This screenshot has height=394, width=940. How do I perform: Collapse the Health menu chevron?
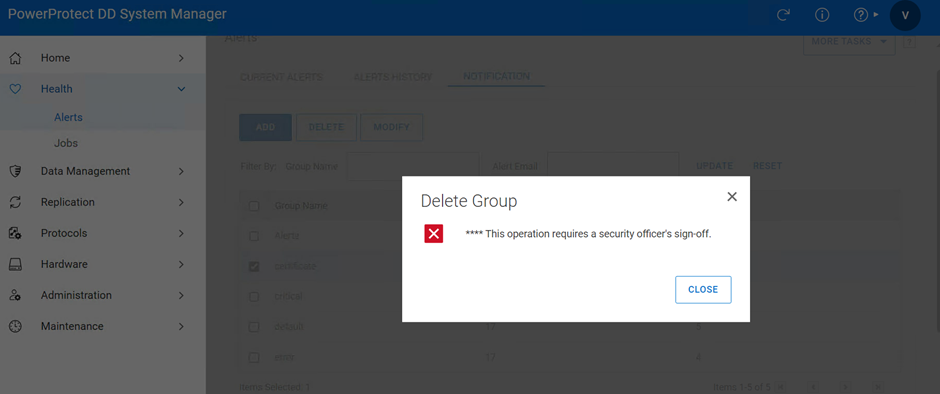click(x=181, y=89)
